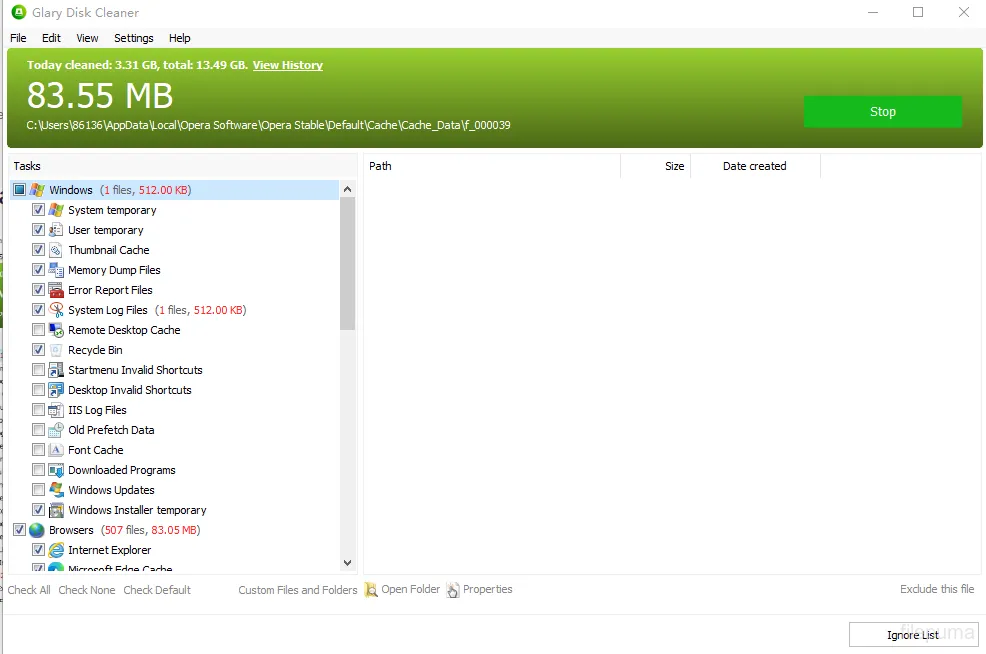Viewport: 986px width, 654px height.
Task: Click the Downloaded Programs icon
Action: click(56, 470)
